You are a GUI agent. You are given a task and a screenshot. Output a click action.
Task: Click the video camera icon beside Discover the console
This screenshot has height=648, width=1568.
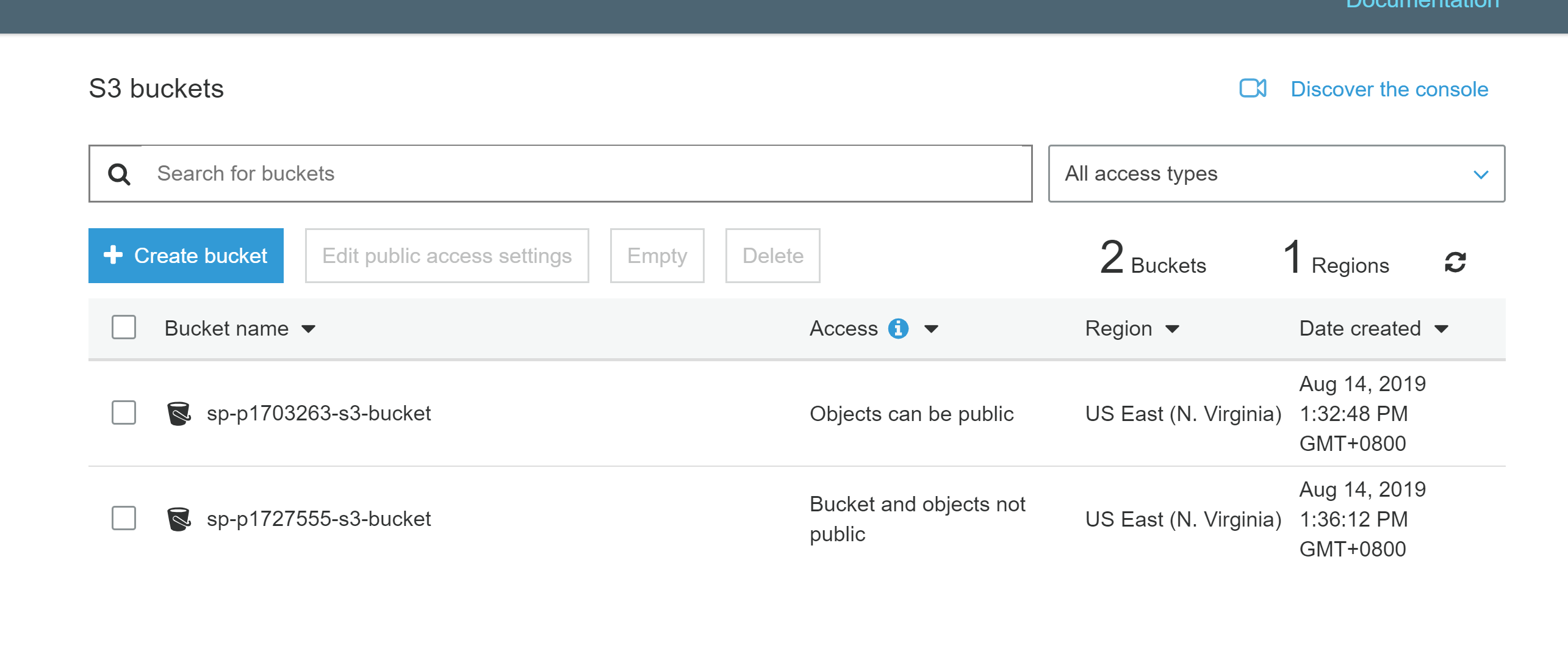(x=1253, y=88)
